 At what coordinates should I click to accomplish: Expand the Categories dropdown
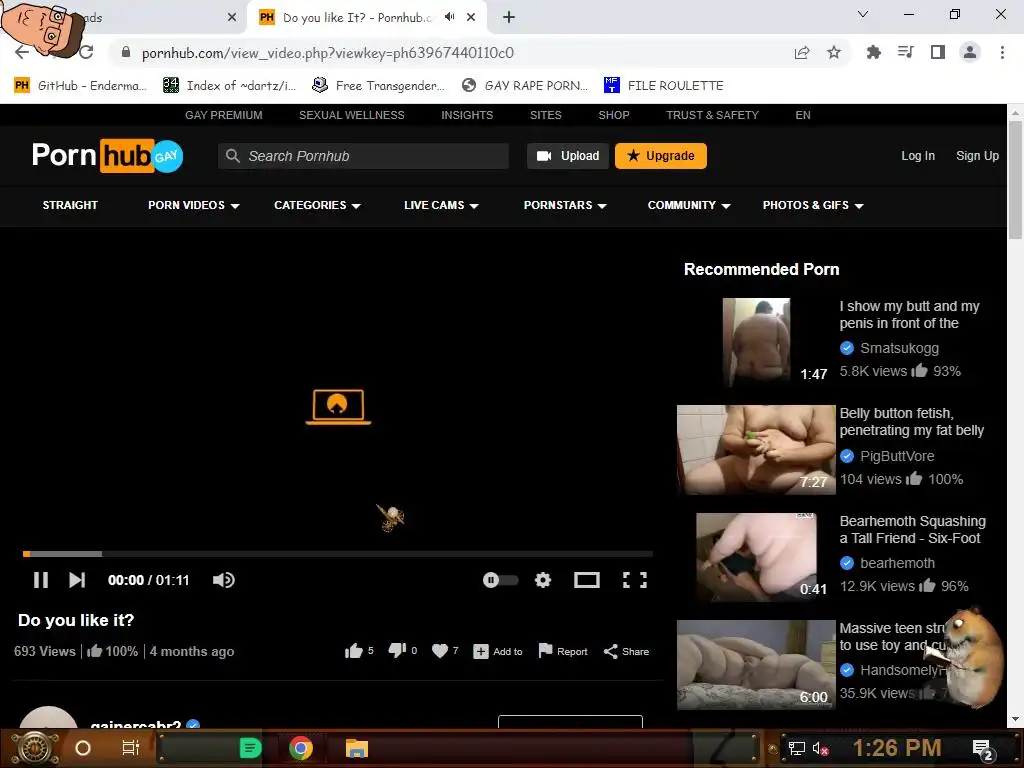tap(317, 205)
